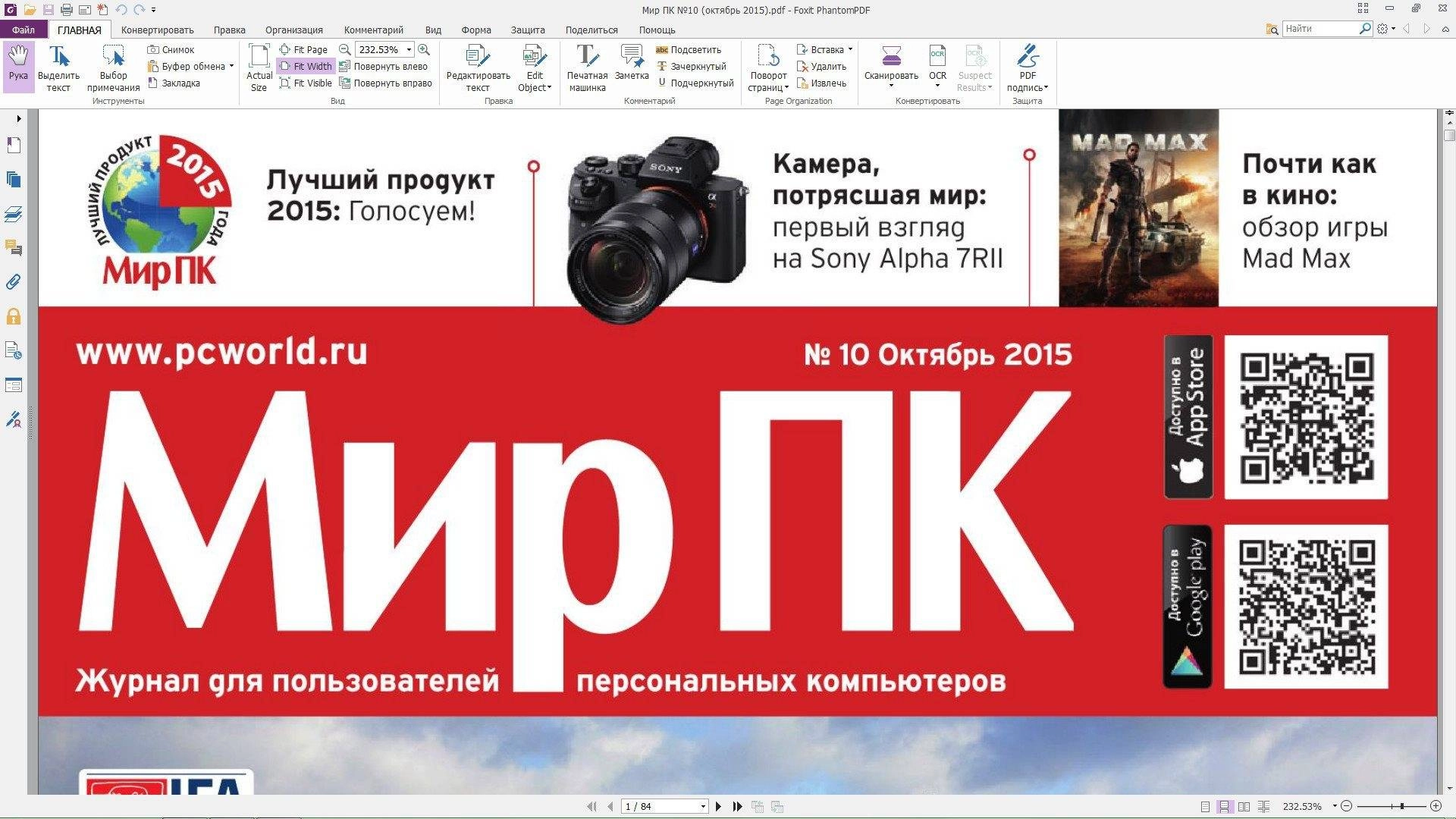Screen dimensions: 1456x819
Task: Switch view to Fit Page
Action: point(303,49)
